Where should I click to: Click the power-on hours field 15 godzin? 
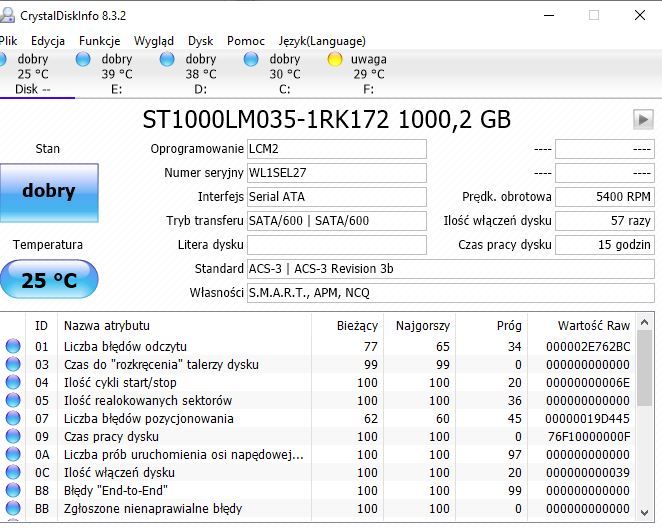[605, 245]
